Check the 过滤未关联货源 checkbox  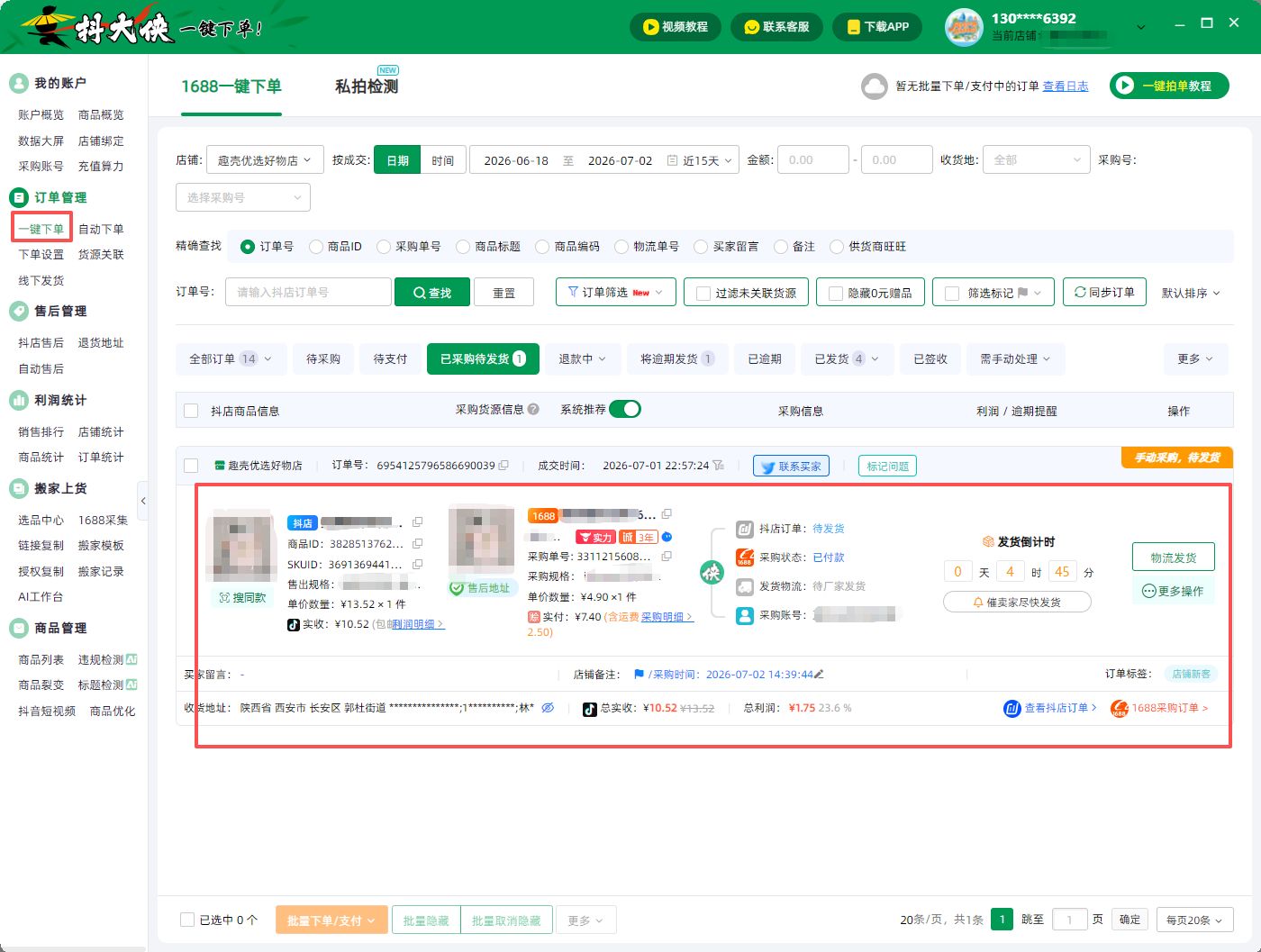(703, 294)
